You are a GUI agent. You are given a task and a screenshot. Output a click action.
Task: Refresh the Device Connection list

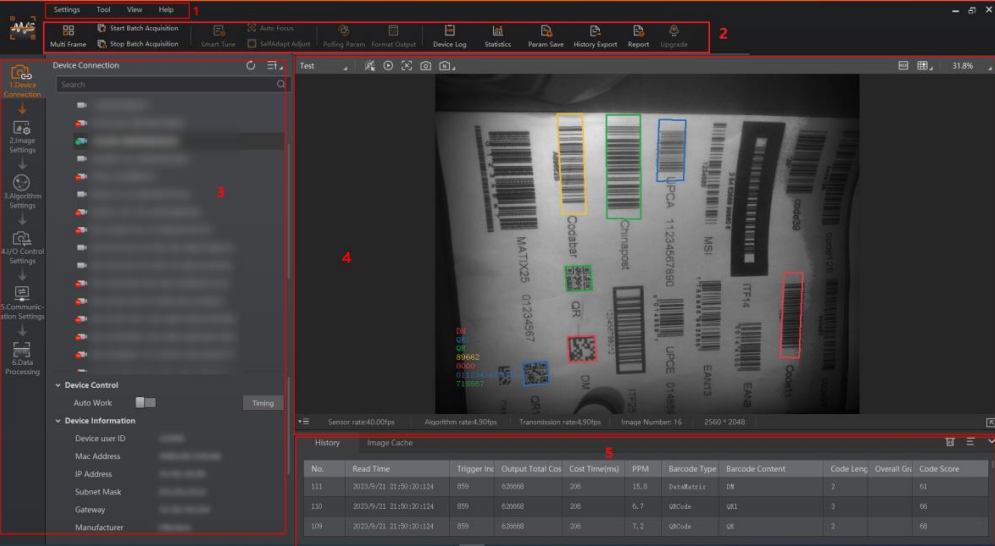click(251, 65)
